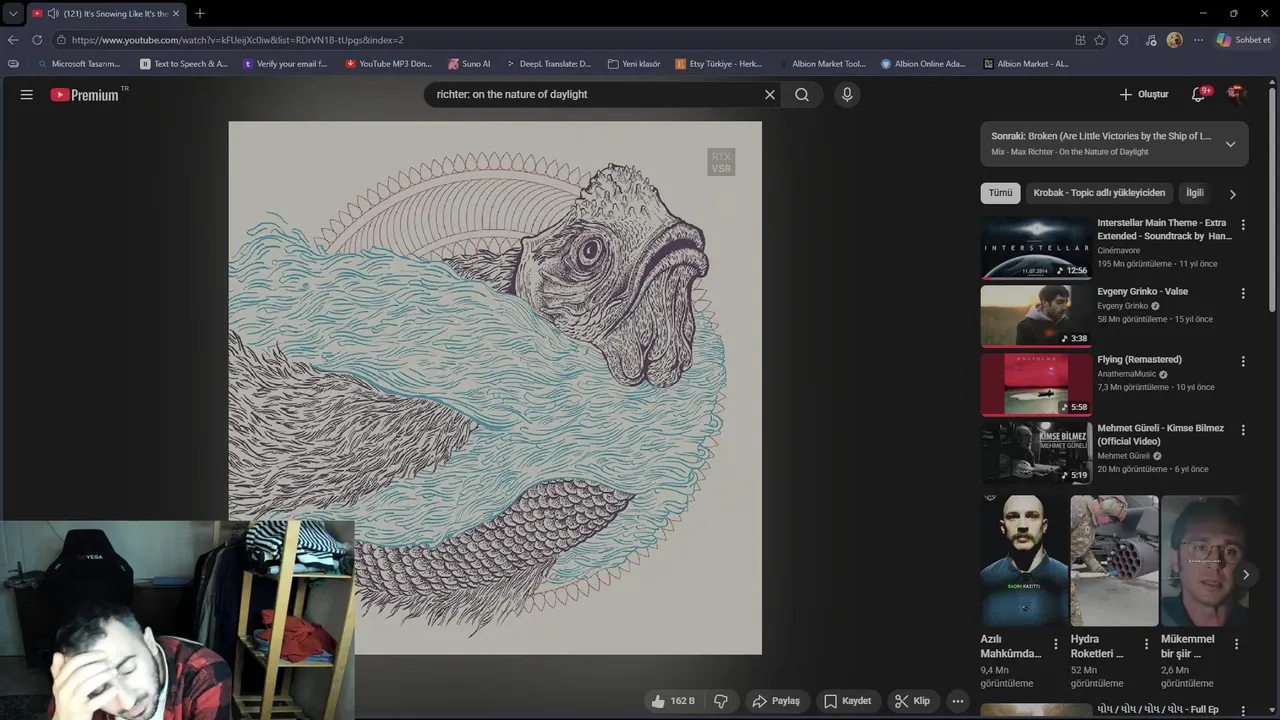Open Interstellar Main Theme video thumbnail

[x=1036, y=248]
